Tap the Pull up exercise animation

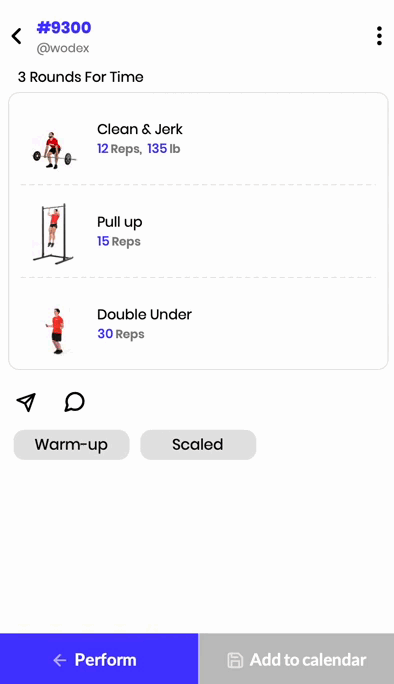pos(53,233)
